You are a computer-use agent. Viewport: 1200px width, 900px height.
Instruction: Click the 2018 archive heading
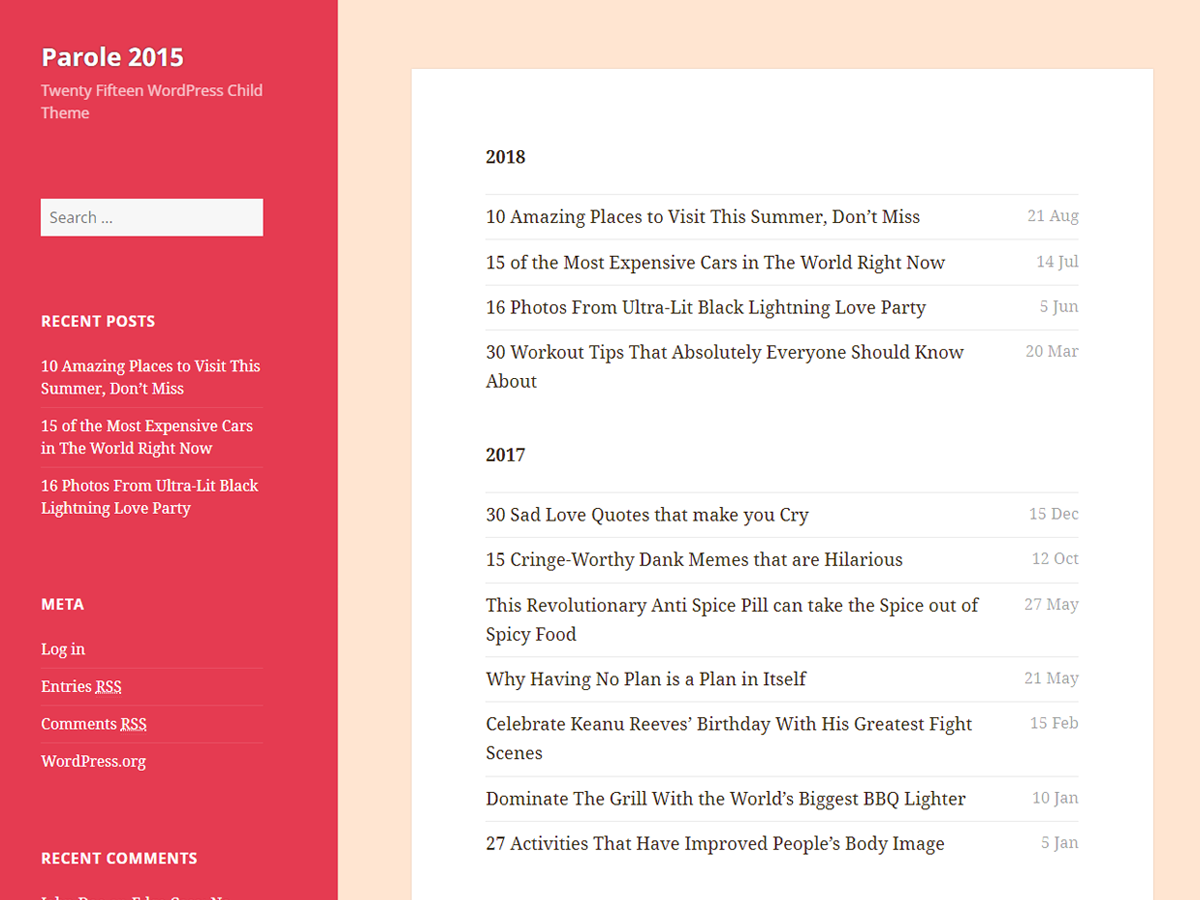coord(505,157)
